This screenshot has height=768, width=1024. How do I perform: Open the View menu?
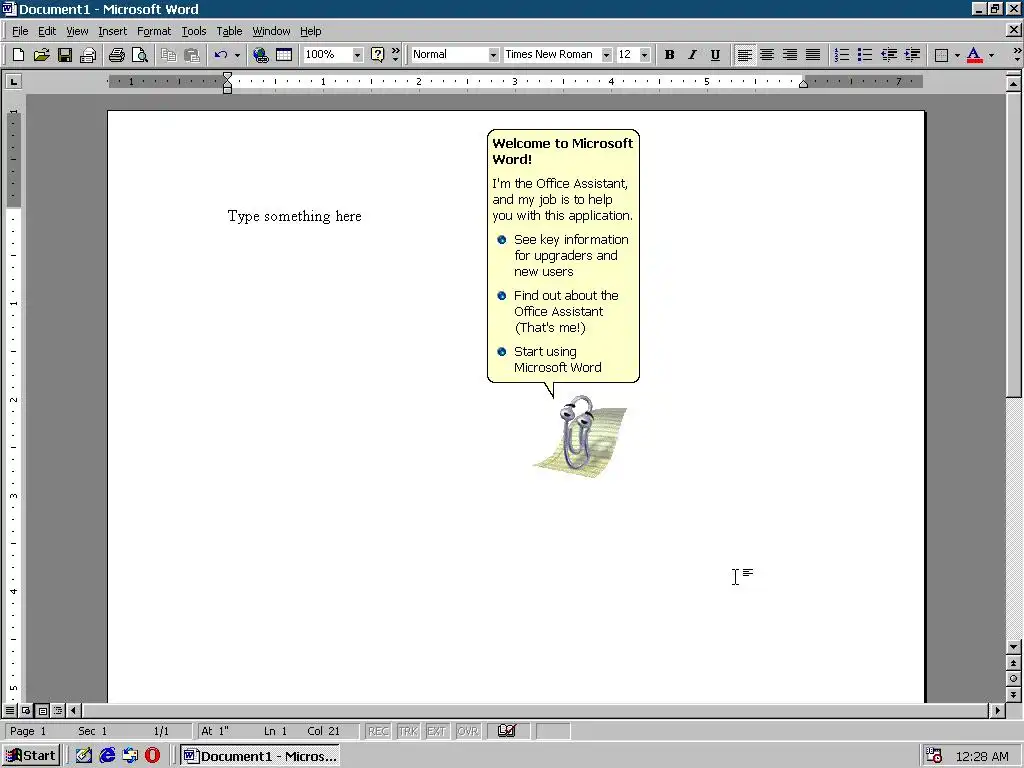tap(77, 31)
